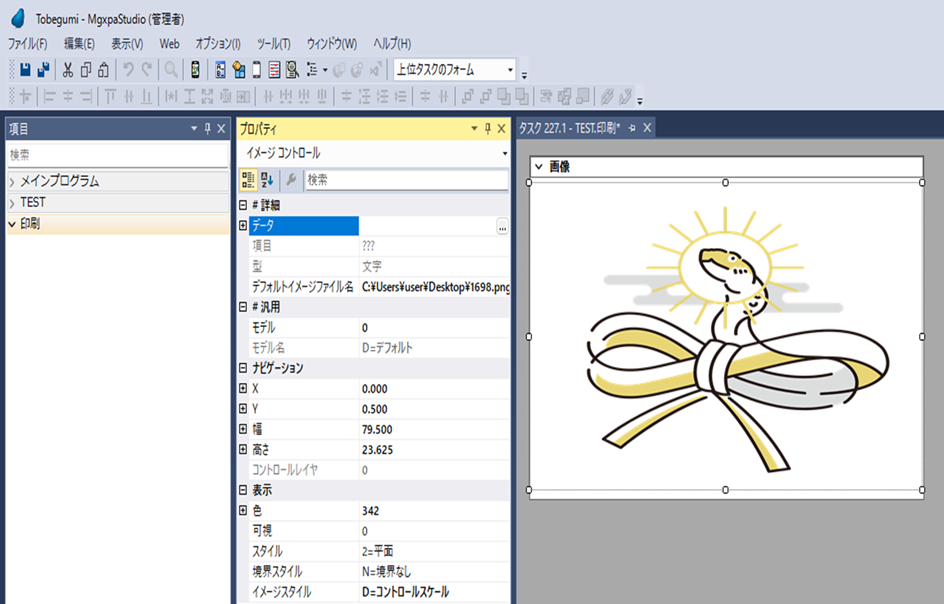Image resolution: width=944 pixels, height=604 pixels.
Task: Click the 検索 search field in the 項目 panel
Action: (x=117, y=156)
